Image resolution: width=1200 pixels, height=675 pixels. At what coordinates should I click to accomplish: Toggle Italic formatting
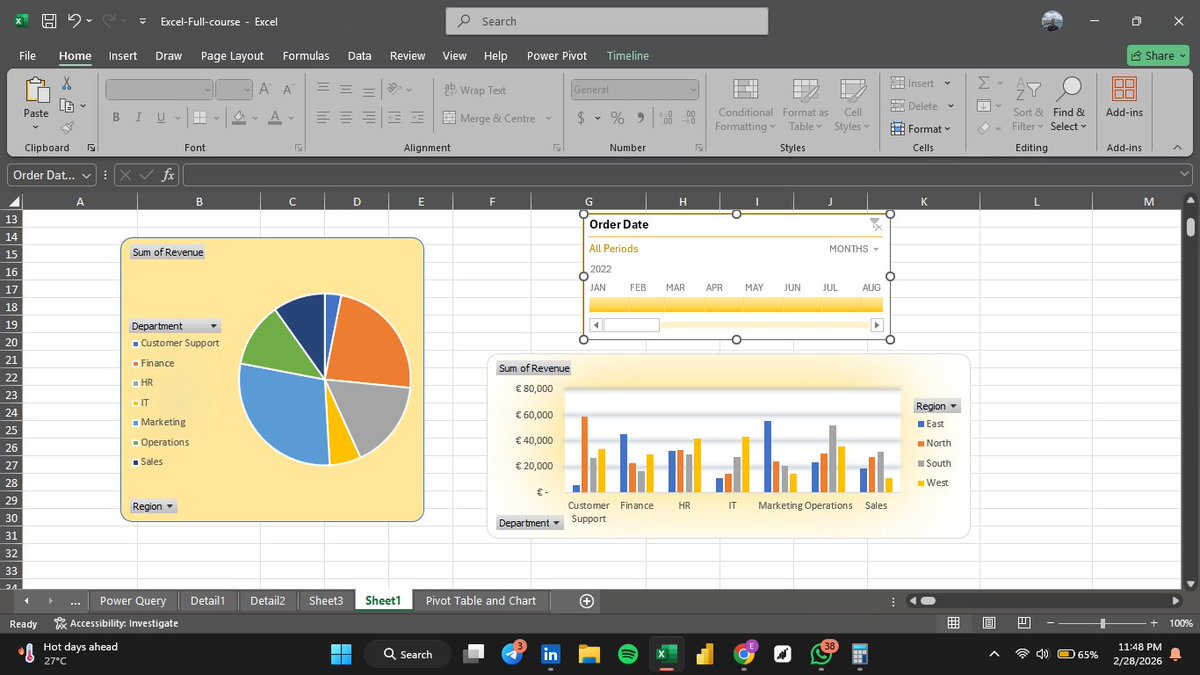(x=139, y=118)
